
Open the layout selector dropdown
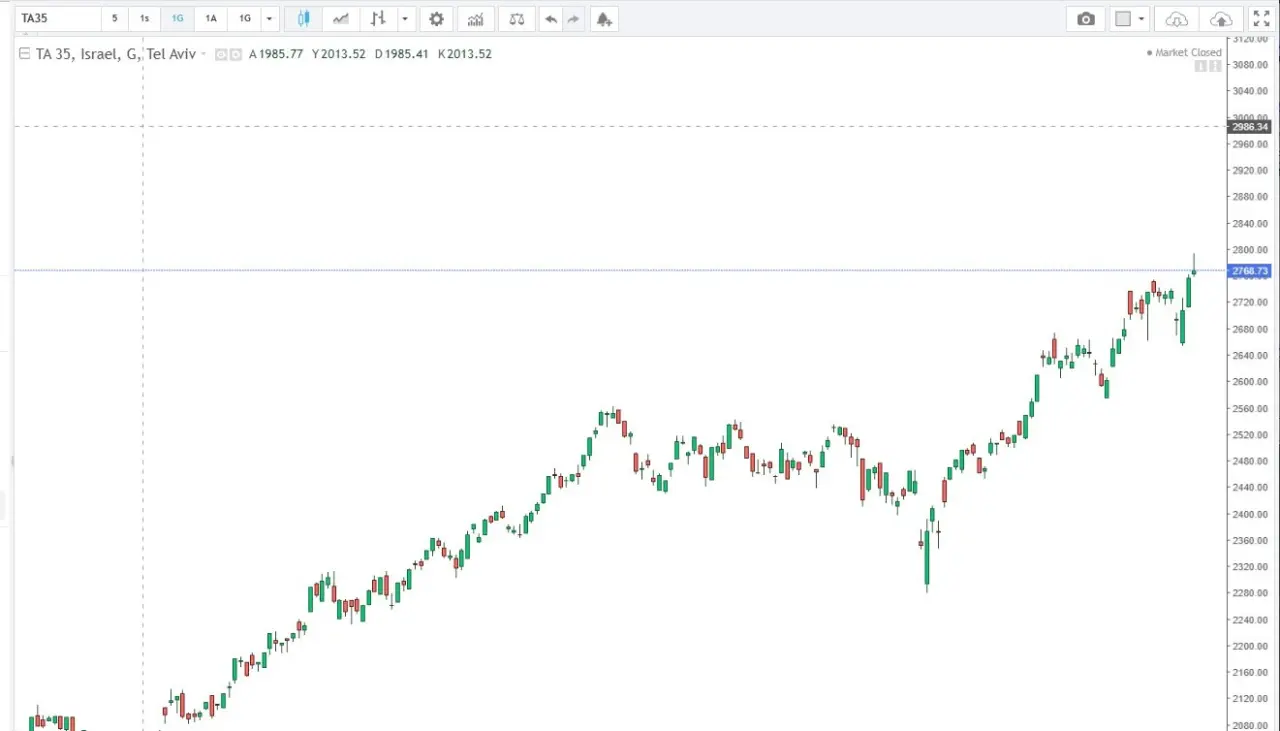coord(1130,19)
